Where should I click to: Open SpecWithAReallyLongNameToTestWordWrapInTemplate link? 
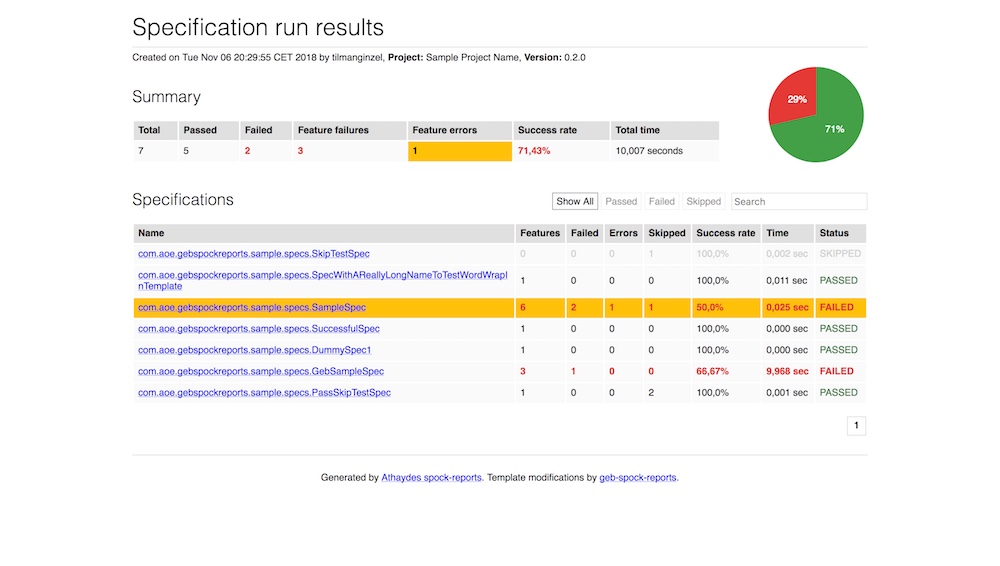click(323, 280)
